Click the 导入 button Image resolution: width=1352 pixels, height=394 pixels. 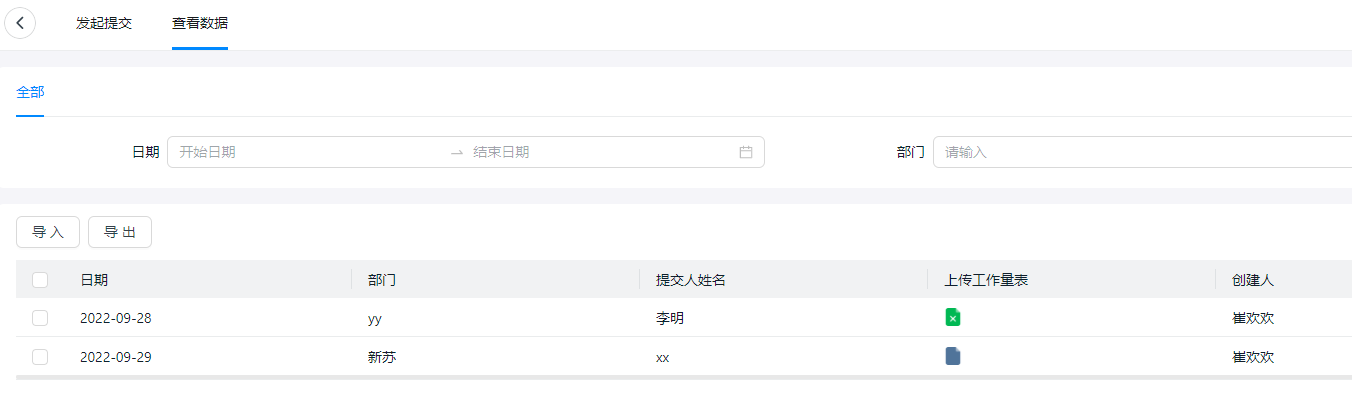click(48, 232)
